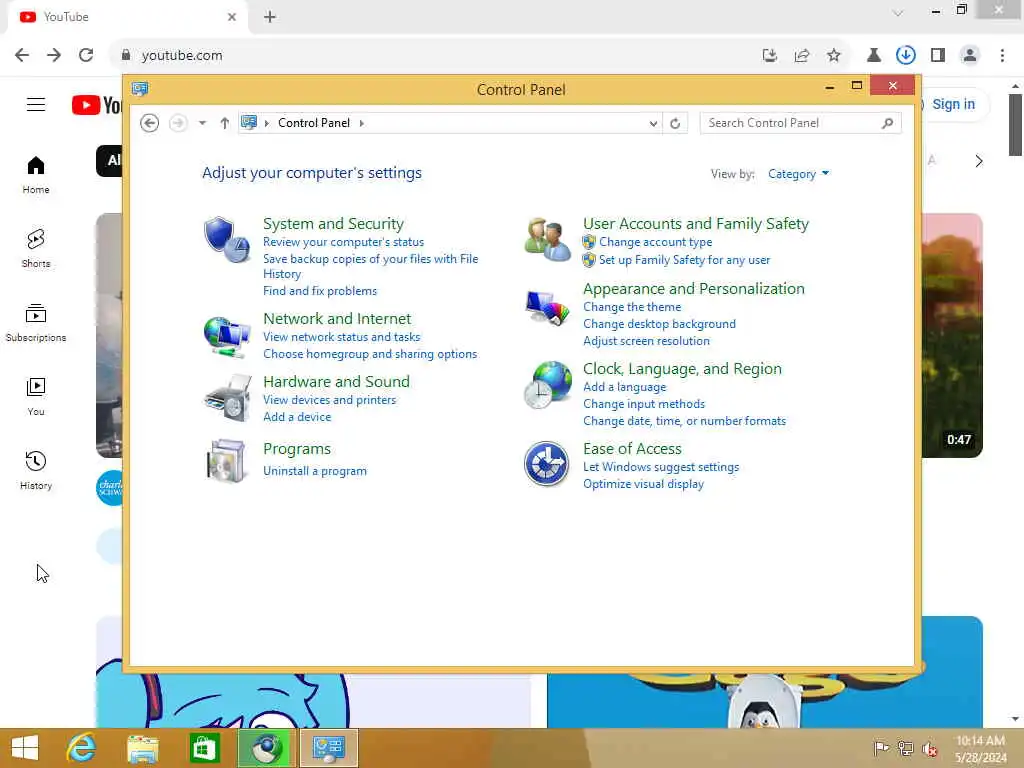1024x768 pixels.
Task: Open YouTube Subscriptions in sidebar
Action: [36, 323]
